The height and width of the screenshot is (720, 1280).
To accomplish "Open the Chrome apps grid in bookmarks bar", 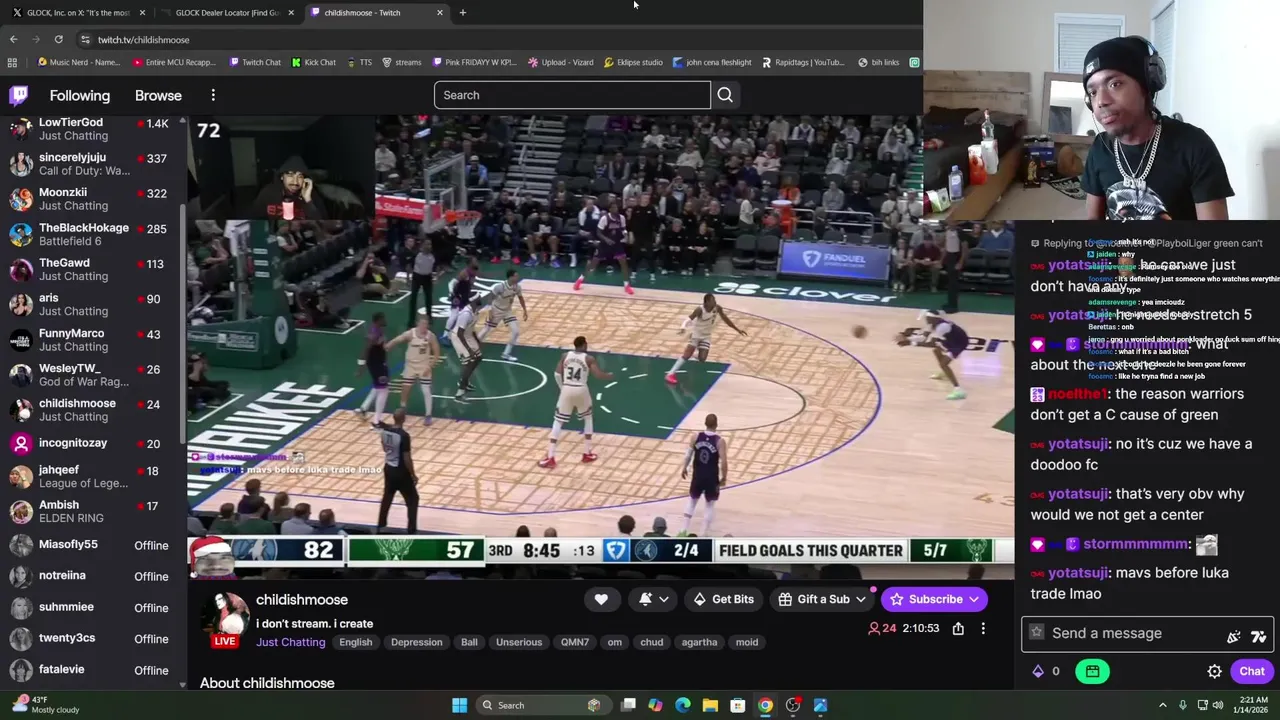I will coord(12,62).
